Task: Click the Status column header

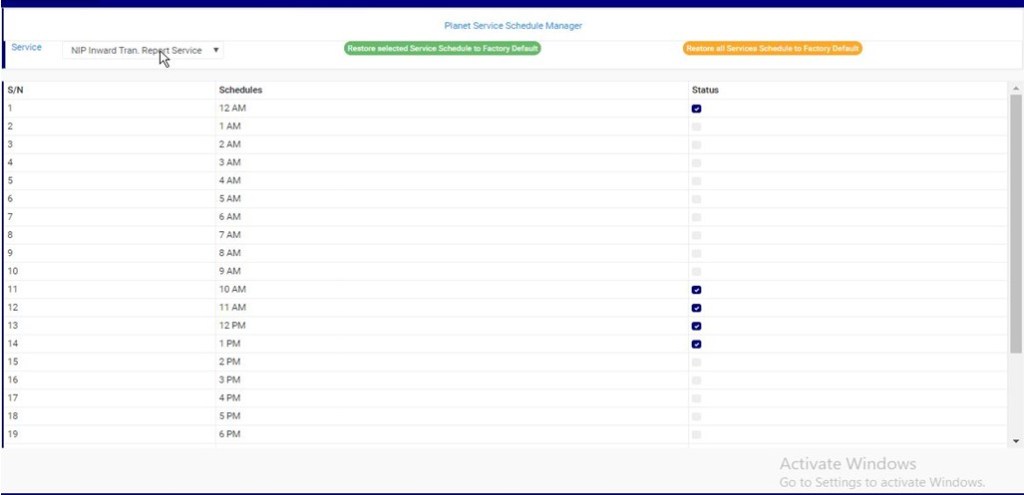Action: click(x=705, y=90)
